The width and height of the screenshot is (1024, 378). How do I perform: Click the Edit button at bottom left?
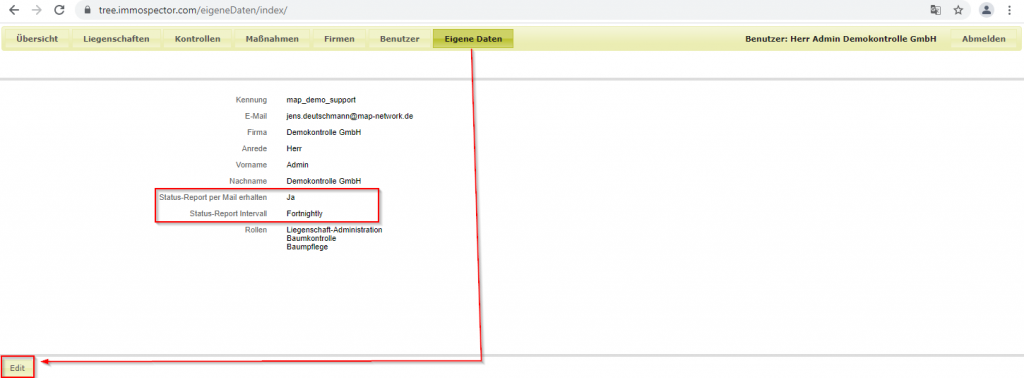(x=17, y=368)
